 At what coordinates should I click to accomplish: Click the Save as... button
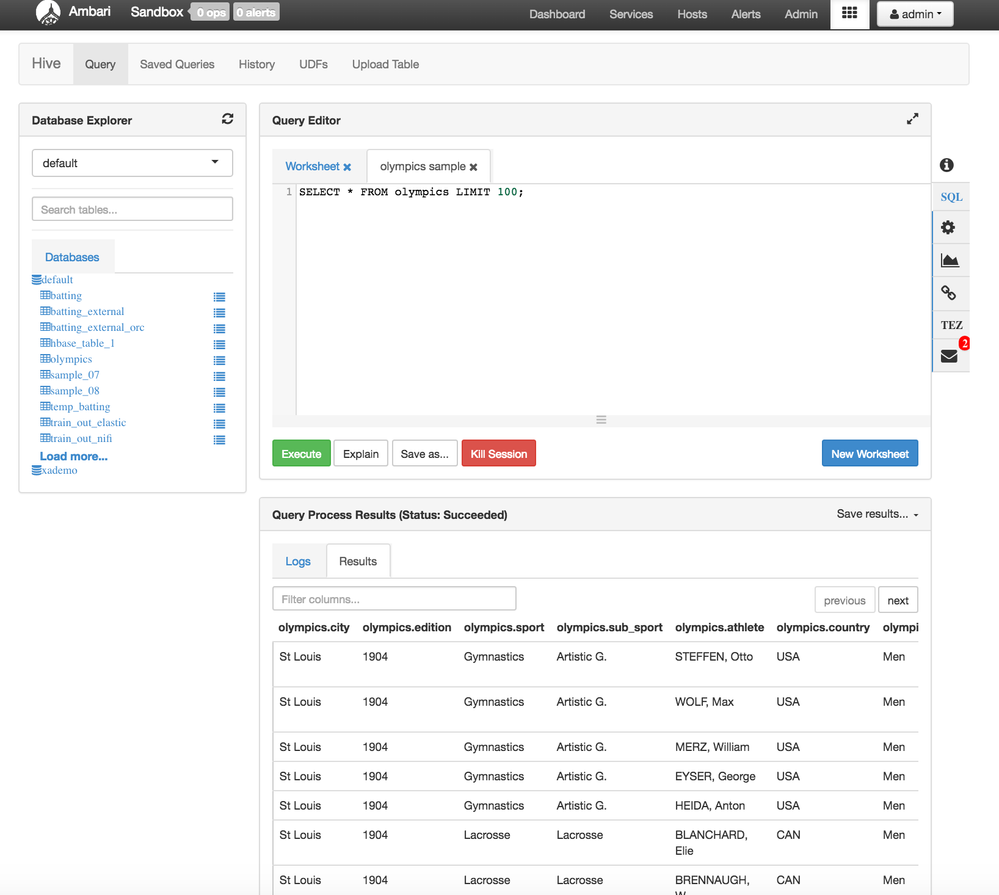[x=424, y=454]
